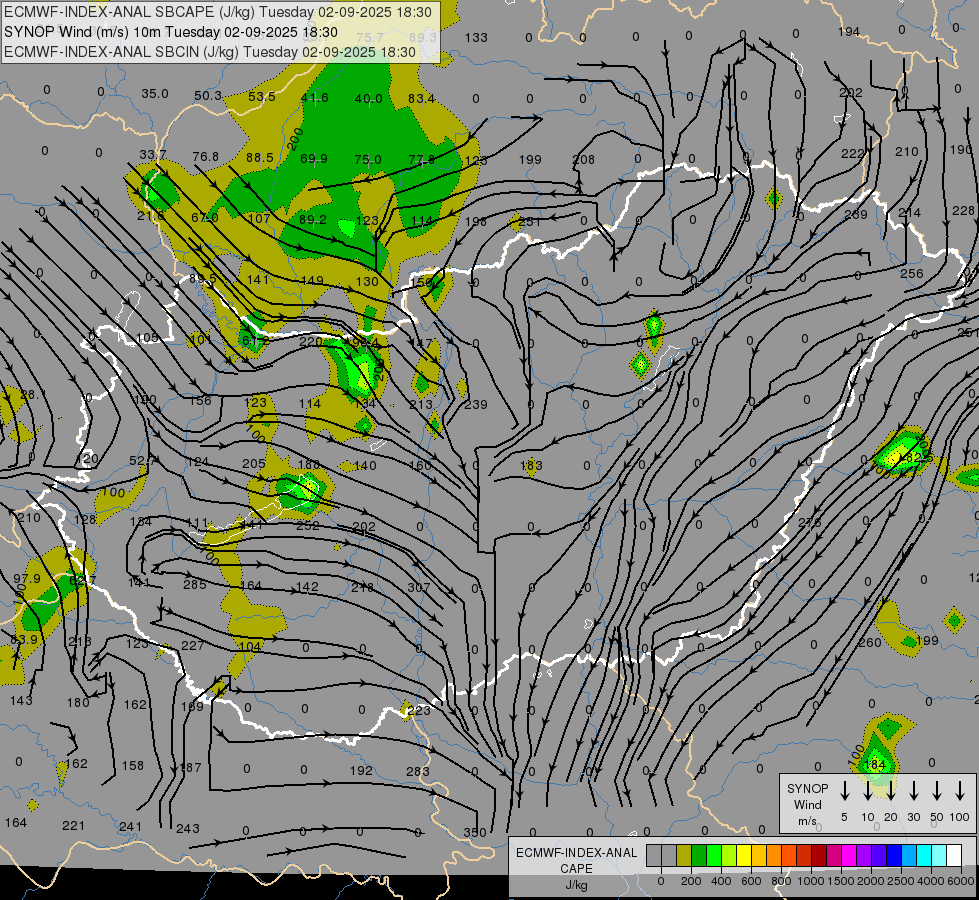Click the map value 256

click(x=912, y=274)
